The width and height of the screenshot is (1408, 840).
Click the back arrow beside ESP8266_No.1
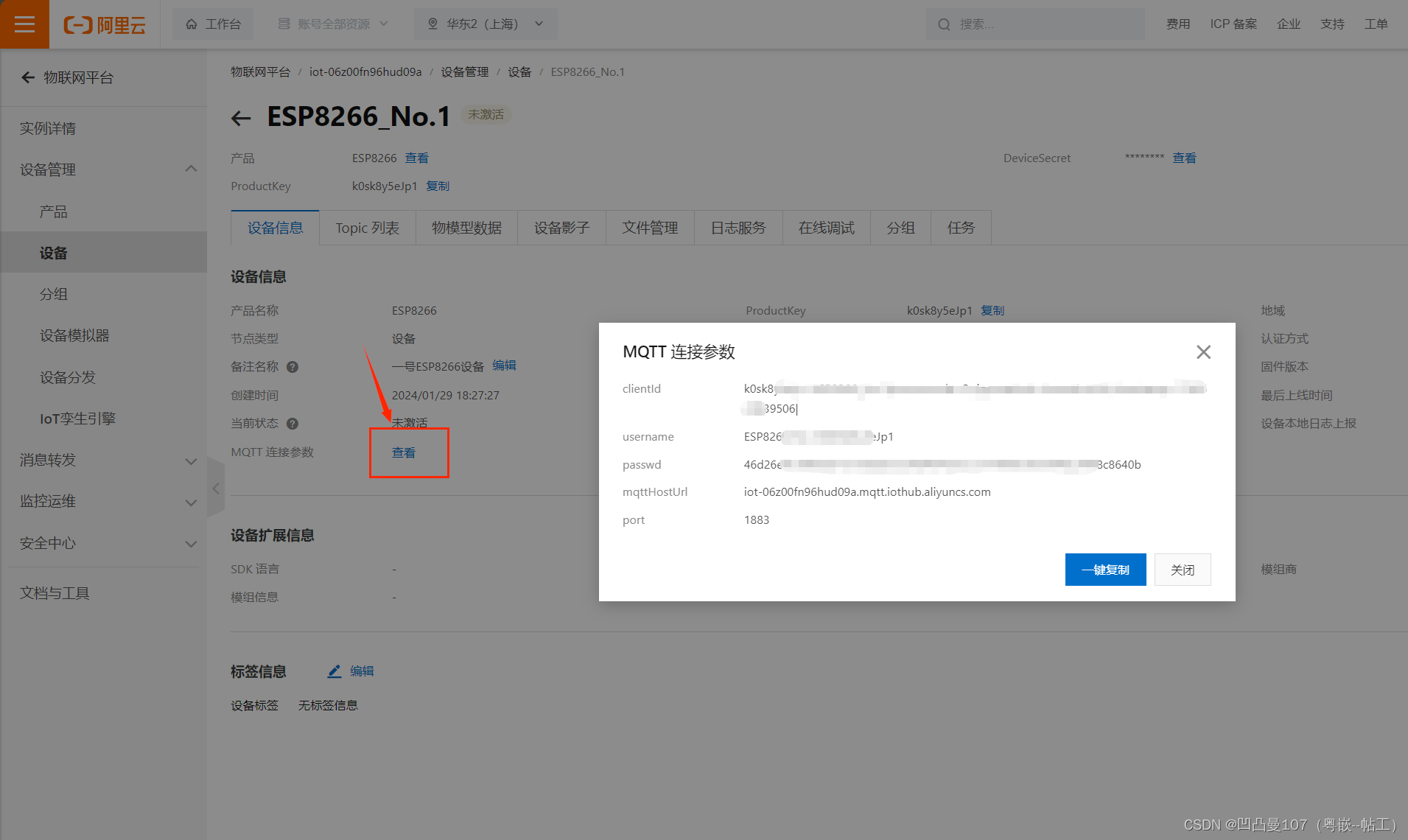pyautogui.click(x=241, y=118)
